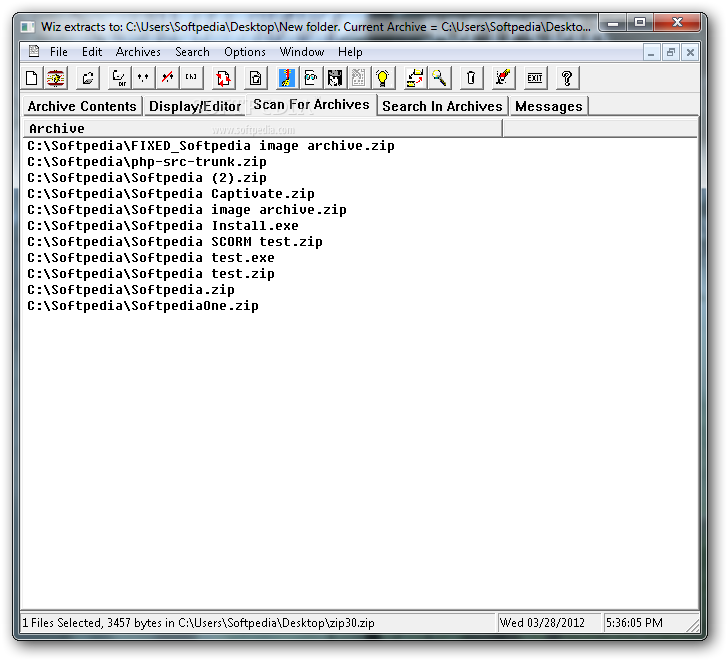This screenshot has height=661, width=728.
Task: Click the Archive column header
Action: click(x=263, y=129)
